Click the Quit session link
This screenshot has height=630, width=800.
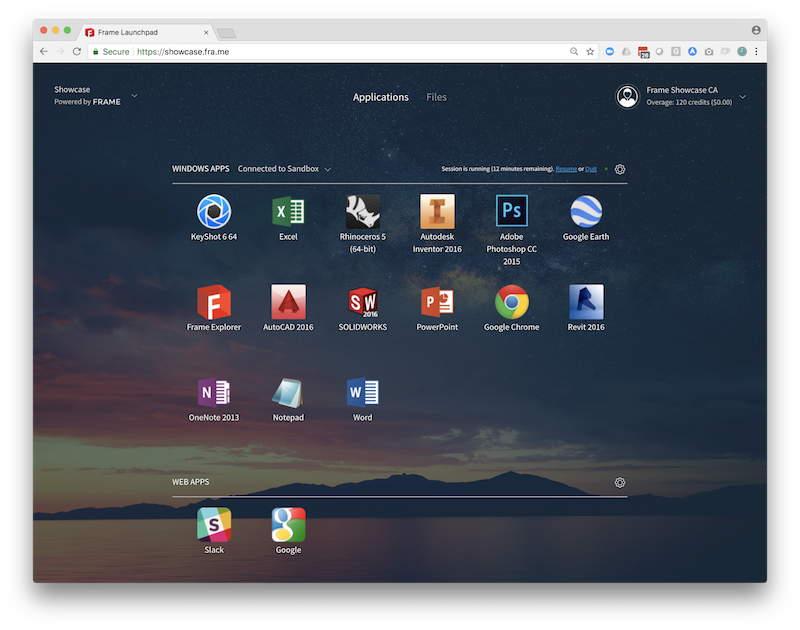(x=591, y=169)
